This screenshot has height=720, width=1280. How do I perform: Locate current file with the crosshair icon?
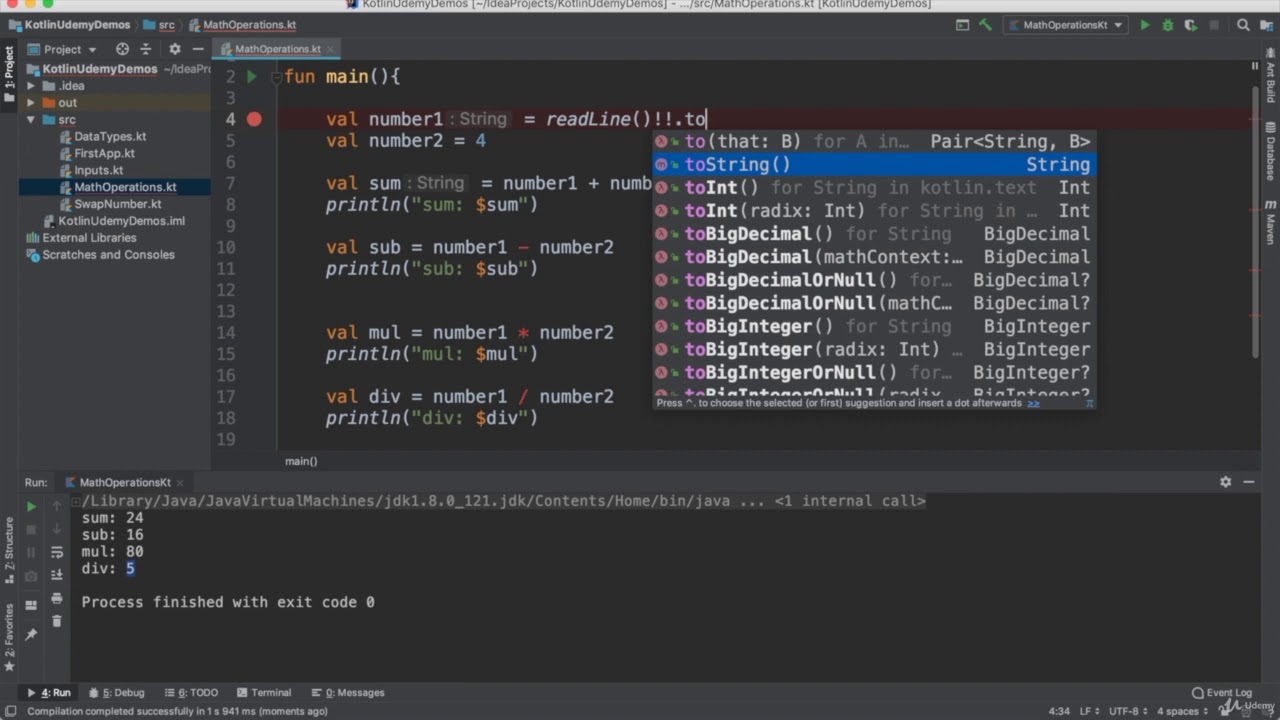tap(122, 49)
